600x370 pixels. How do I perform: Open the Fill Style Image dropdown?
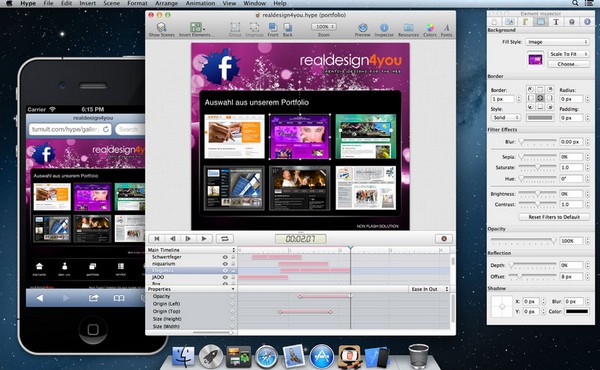(x=557, y=42)
